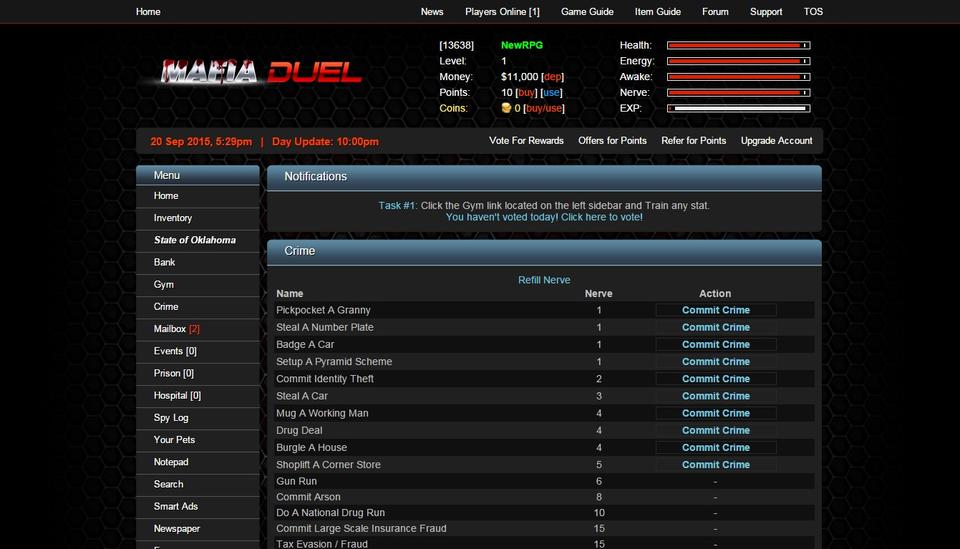Commit the Shoplift A Corner Store crime
Viewport: 960px width, 549px height.
click(716, 465)
